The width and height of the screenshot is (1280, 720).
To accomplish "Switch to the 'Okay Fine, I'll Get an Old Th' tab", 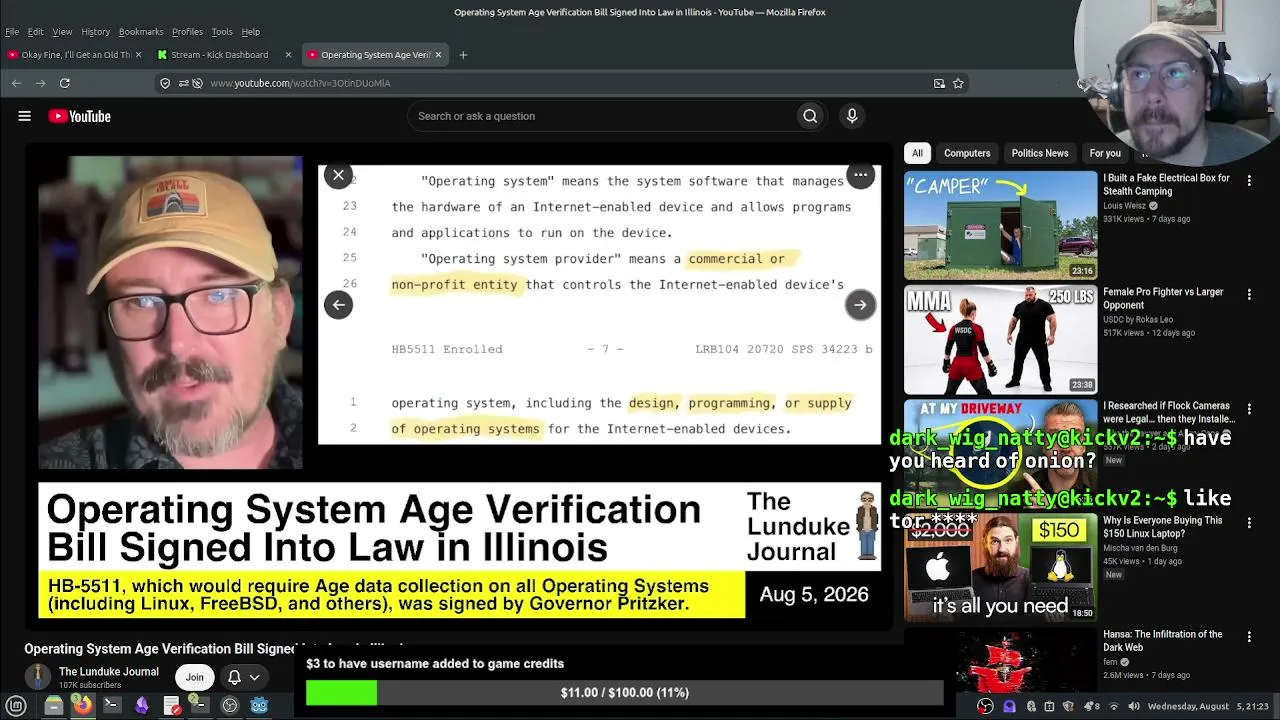I will coord(75,55).
